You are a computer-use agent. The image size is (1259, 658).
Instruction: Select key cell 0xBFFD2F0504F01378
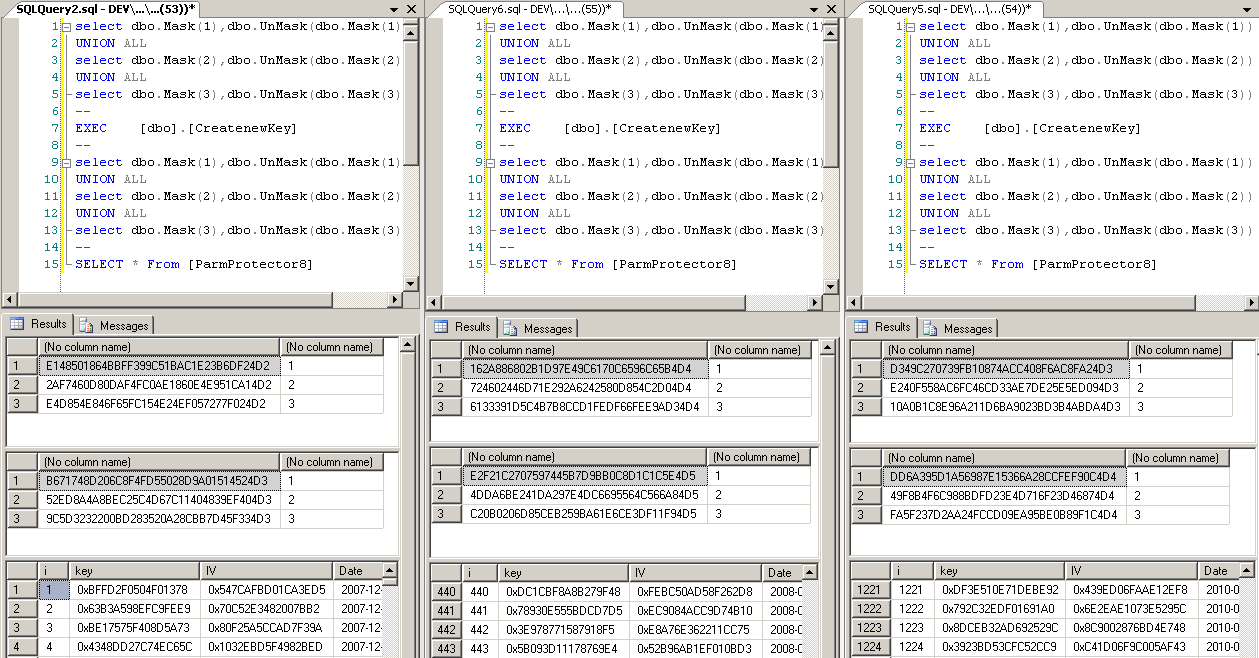click(135, 590)
